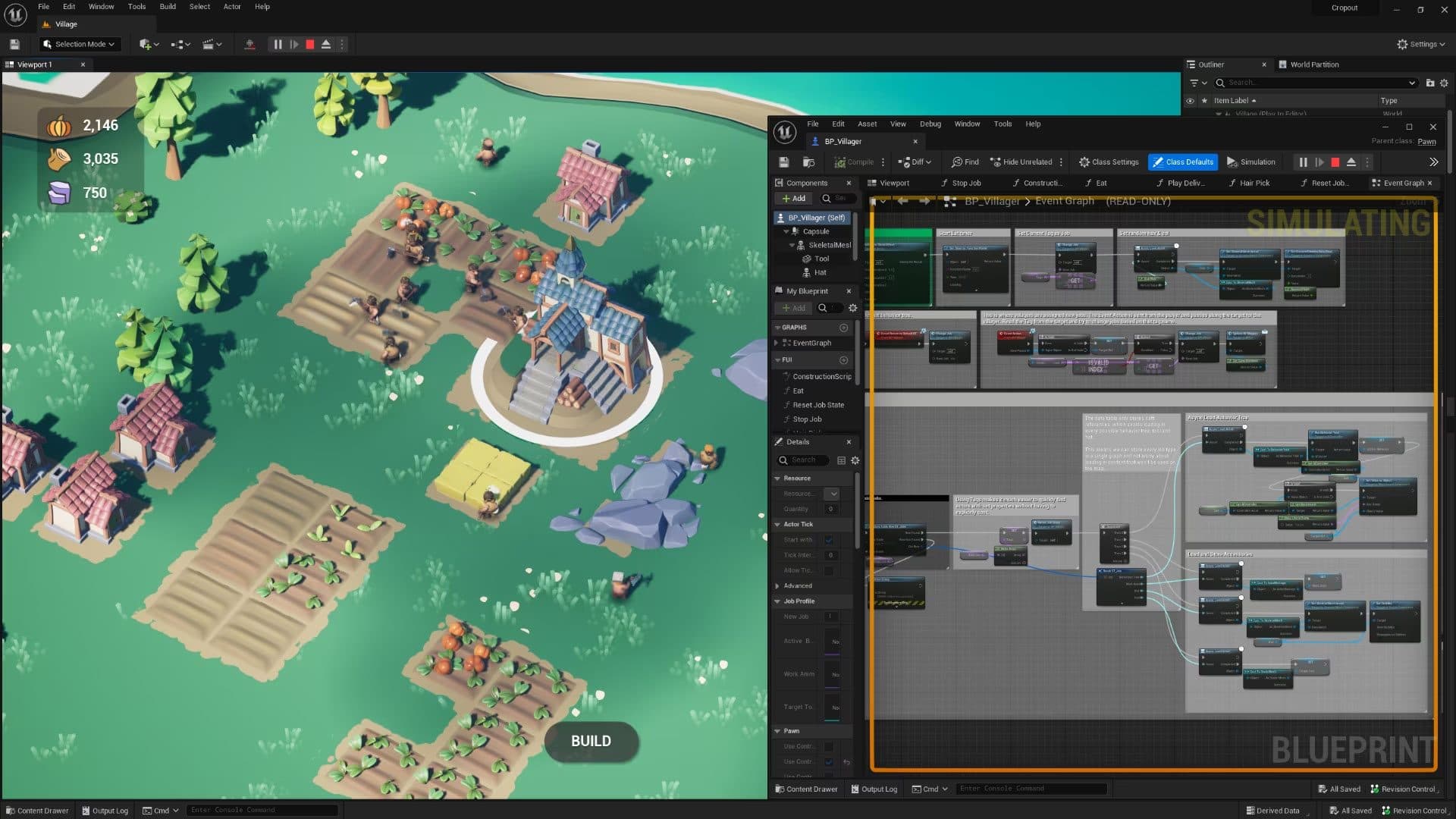1456x819 pixels.
Task: Expand Advanced section in Details
Action: tap(777, 586)
